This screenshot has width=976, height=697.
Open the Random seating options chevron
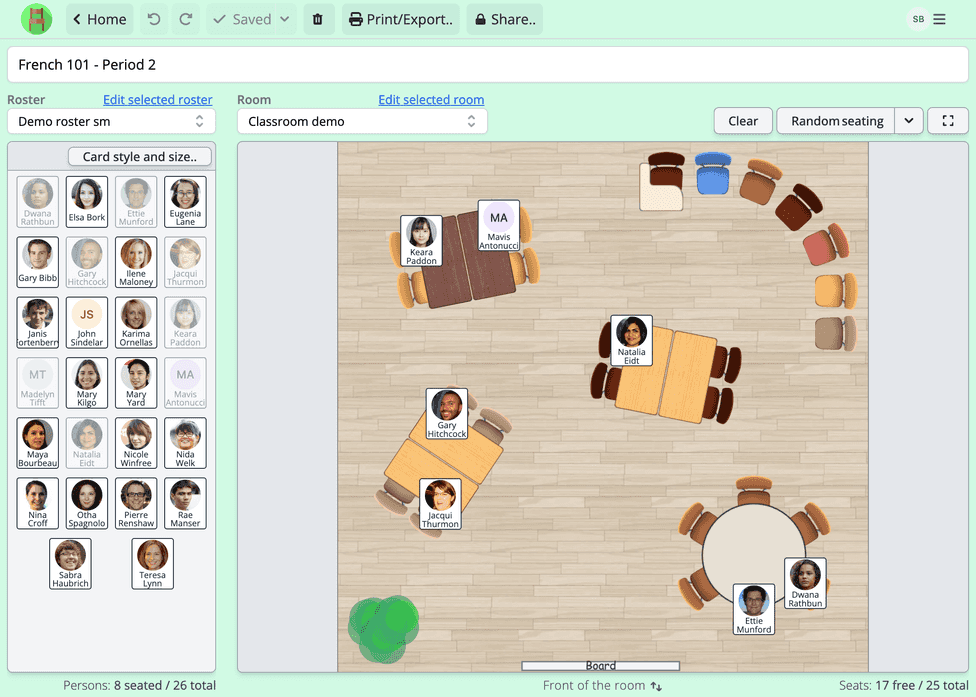(908, 120)
